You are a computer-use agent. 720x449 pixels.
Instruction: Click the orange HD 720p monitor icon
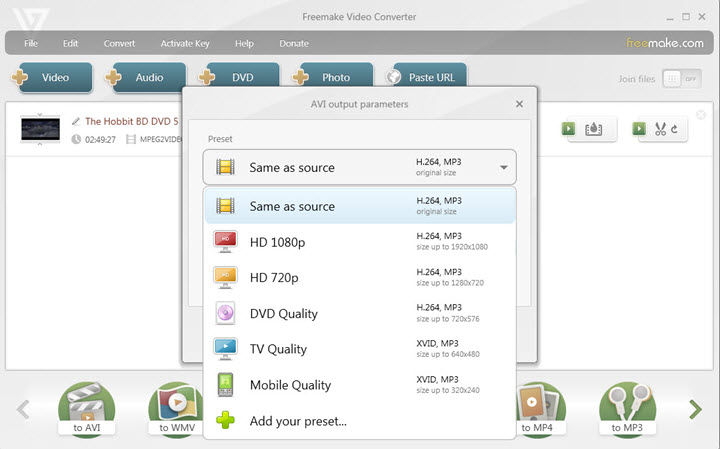(x=225, y=277)
